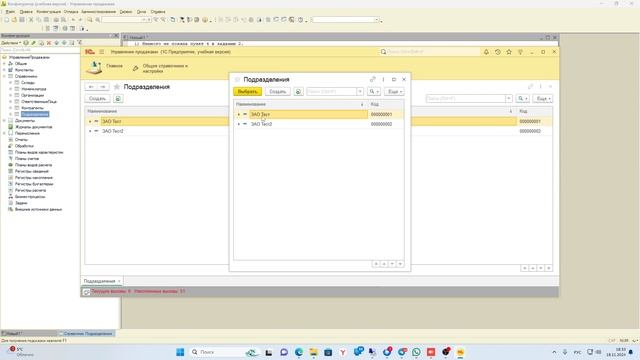
Task: Open history clock icon in 1C window
Action: 498,52
